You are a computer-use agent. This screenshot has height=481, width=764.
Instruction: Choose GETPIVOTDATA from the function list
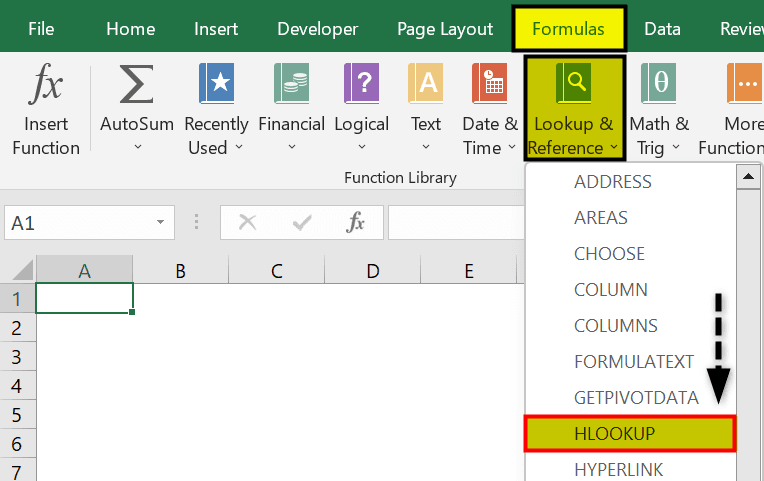click(630, 398)
